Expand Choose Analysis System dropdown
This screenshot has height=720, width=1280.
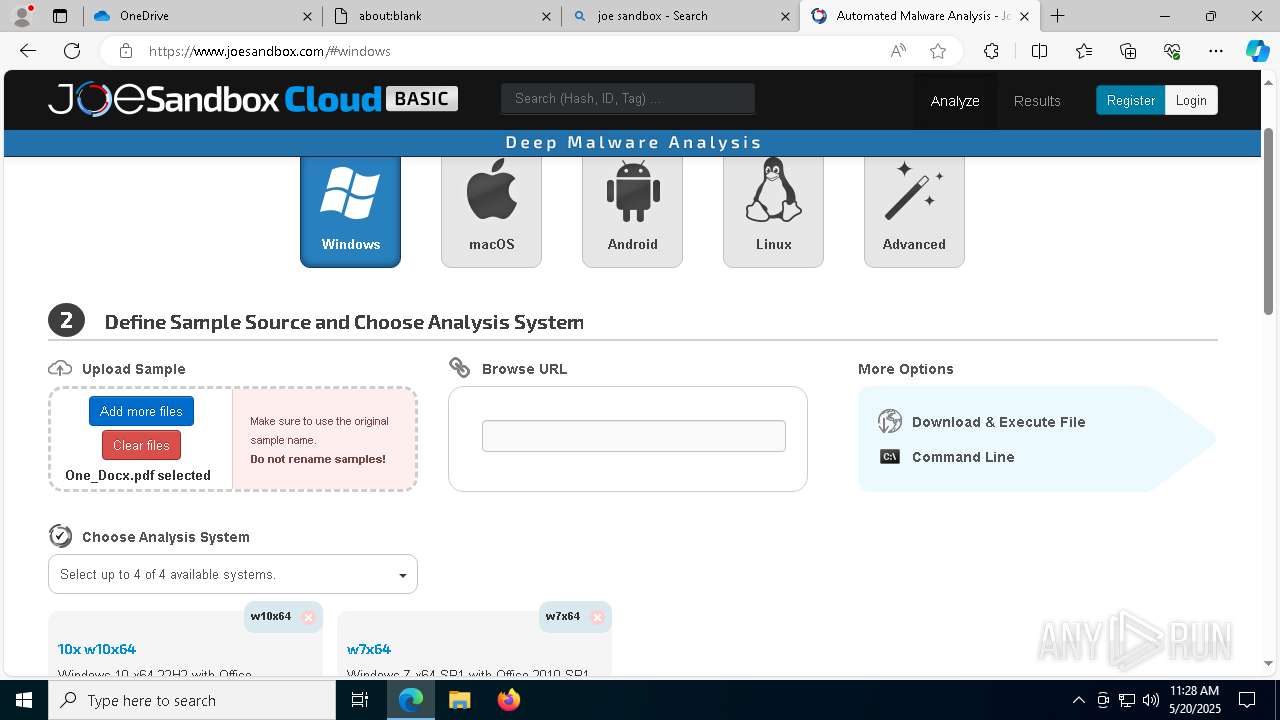point(233,574)
